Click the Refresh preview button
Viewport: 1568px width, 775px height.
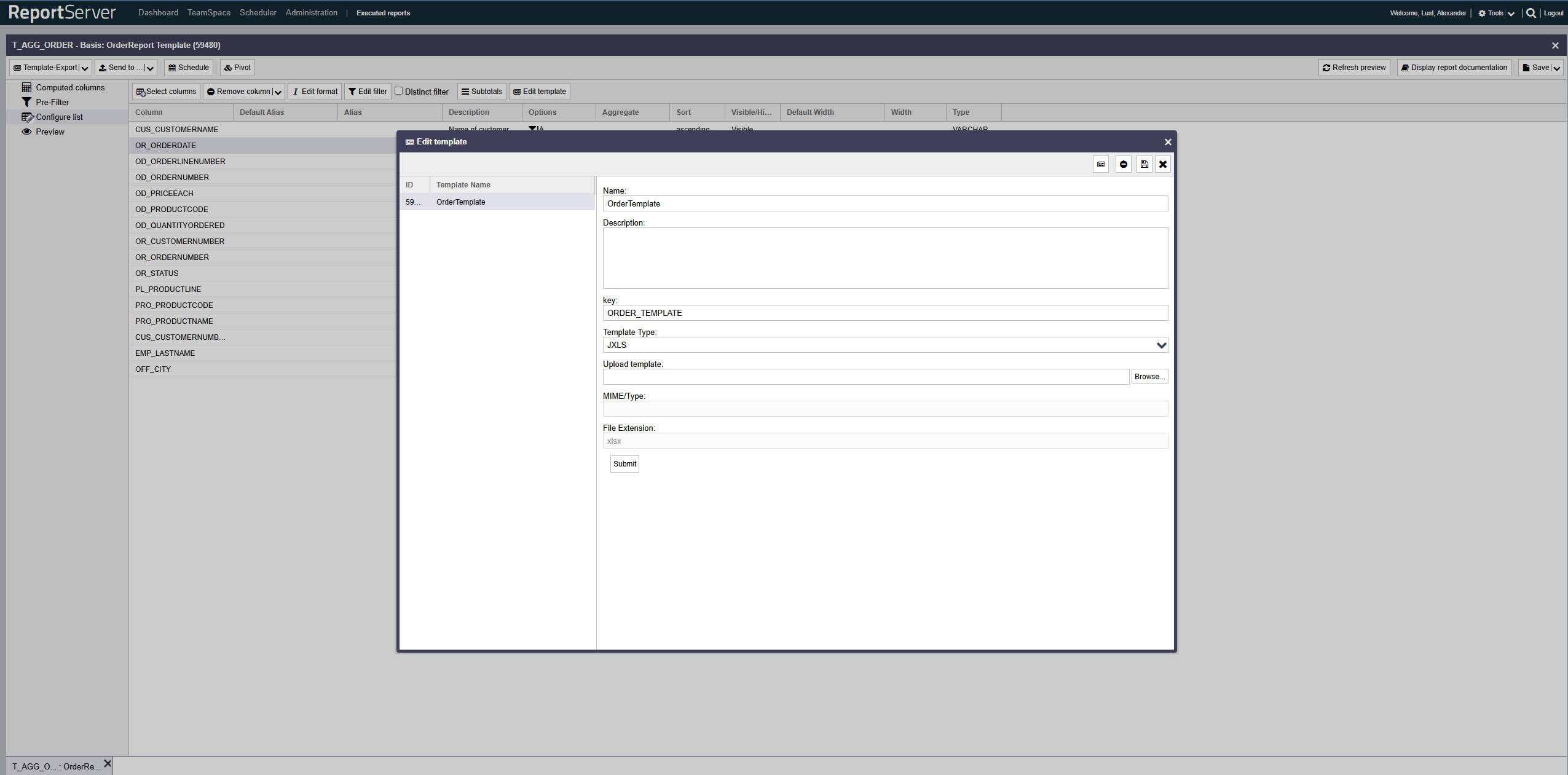[1353, 68]
